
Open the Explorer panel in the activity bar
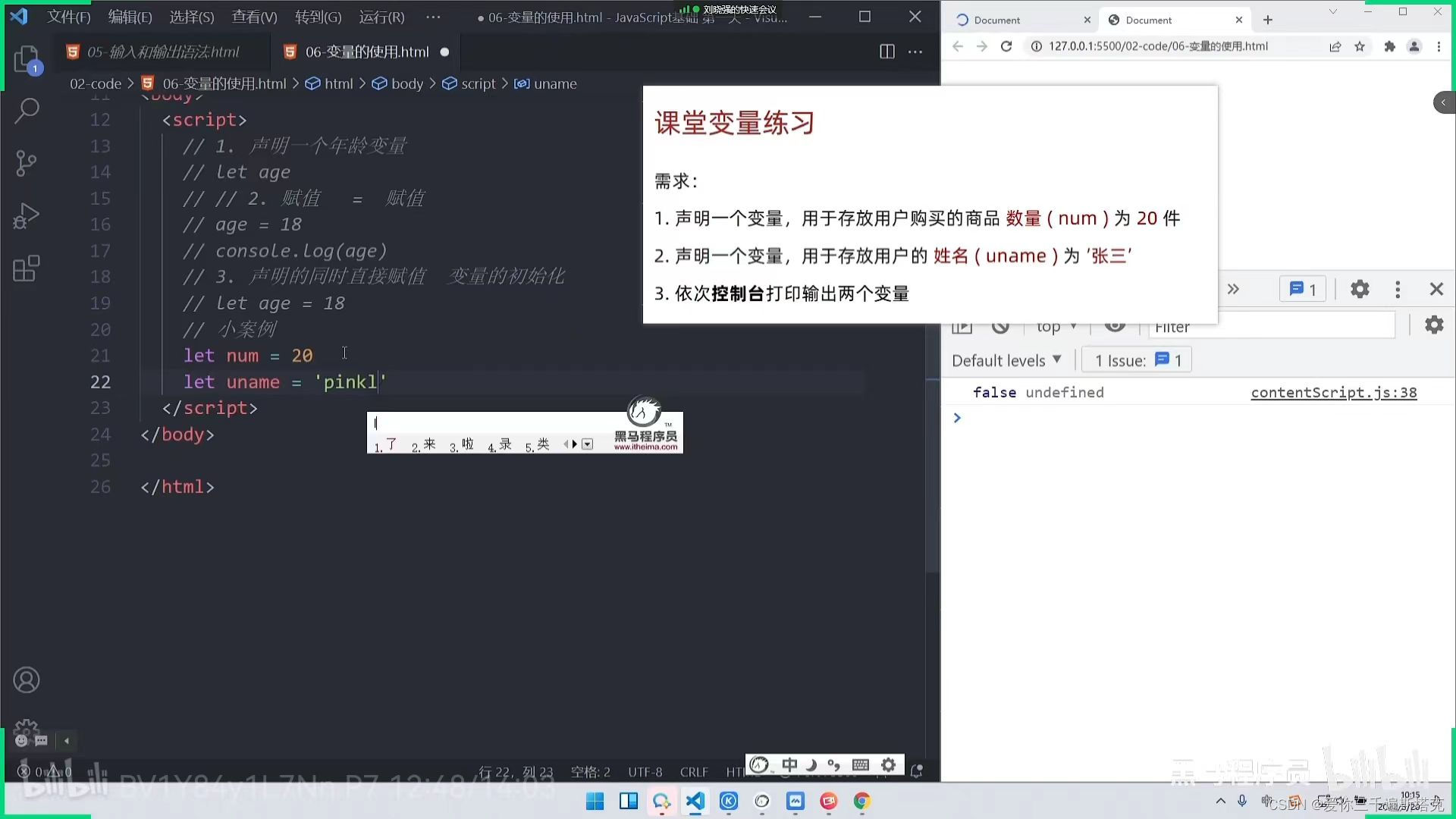(27, 59)
